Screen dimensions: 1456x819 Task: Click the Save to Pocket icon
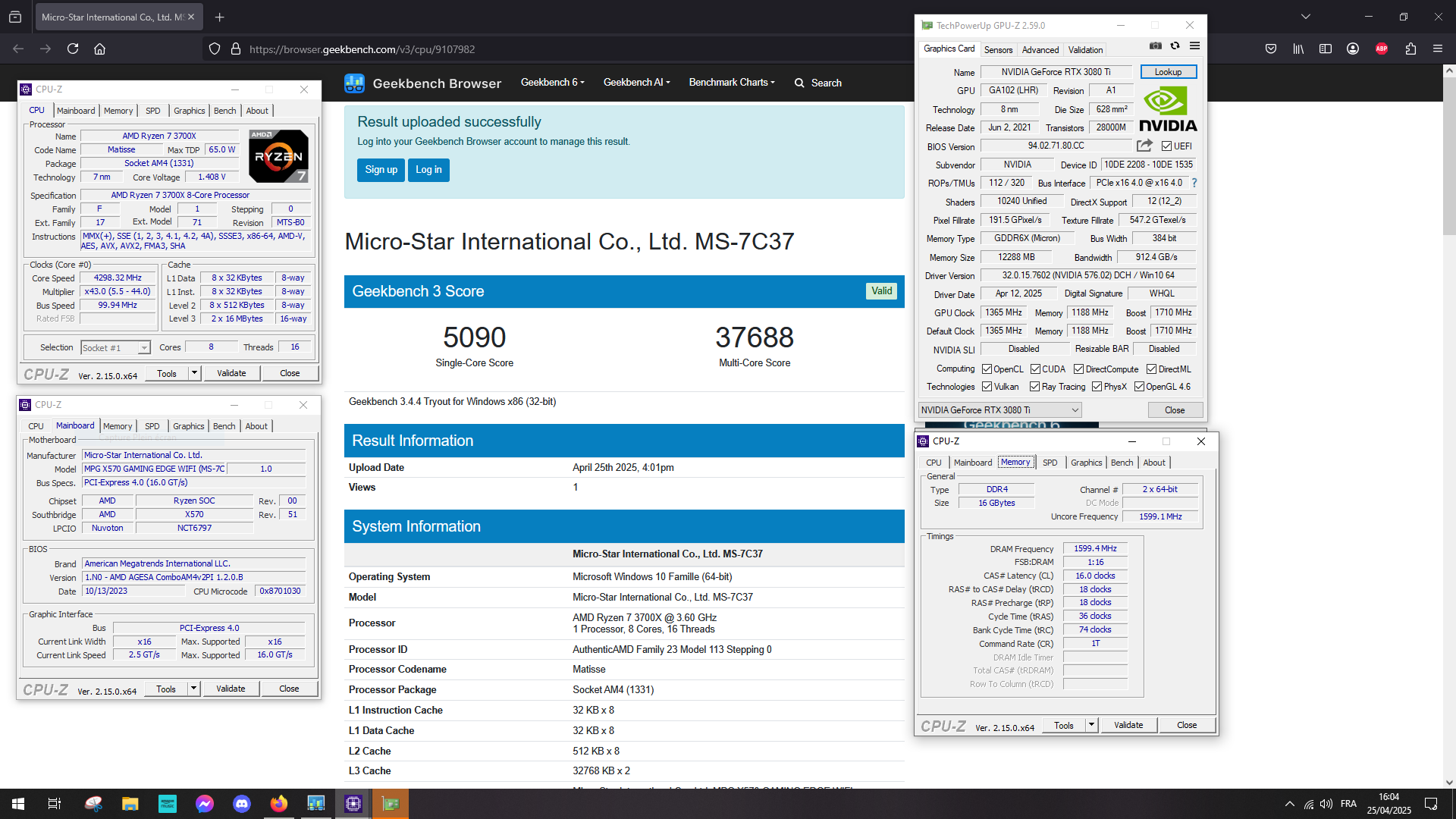[x=1271, y=49]
